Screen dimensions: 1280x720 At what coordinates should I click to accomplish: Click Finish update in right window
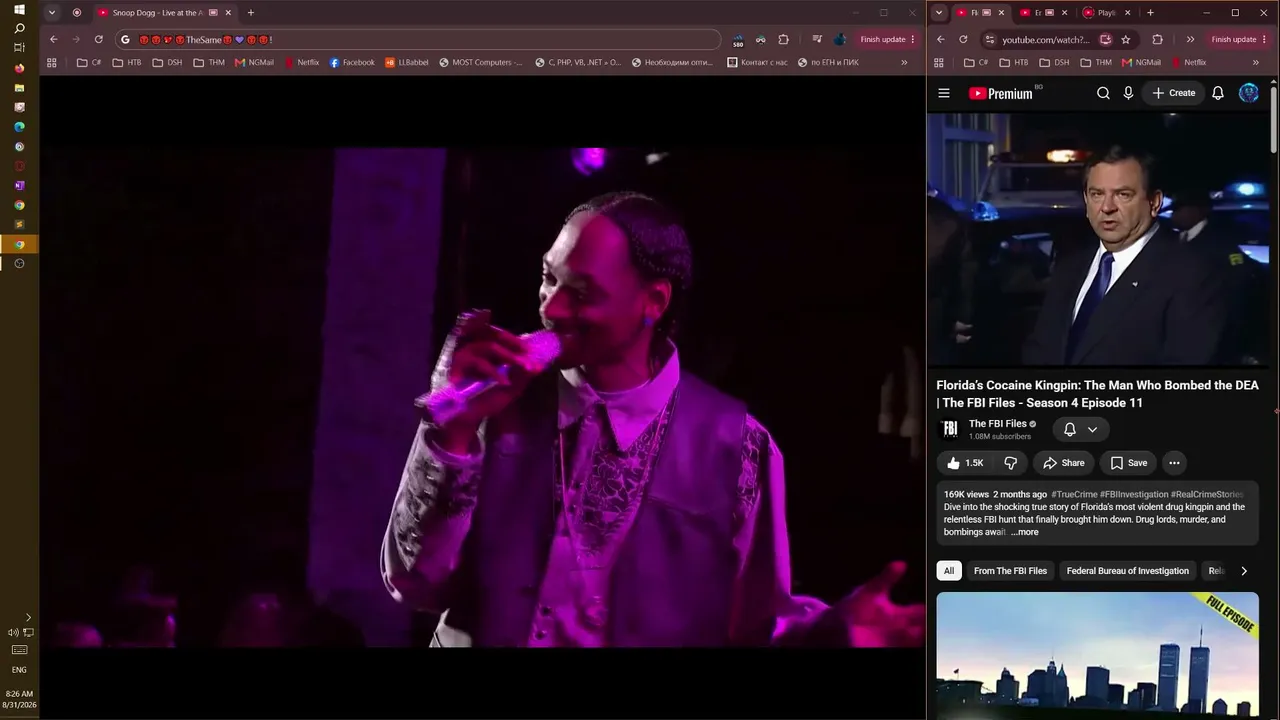tap(1237, 40)
